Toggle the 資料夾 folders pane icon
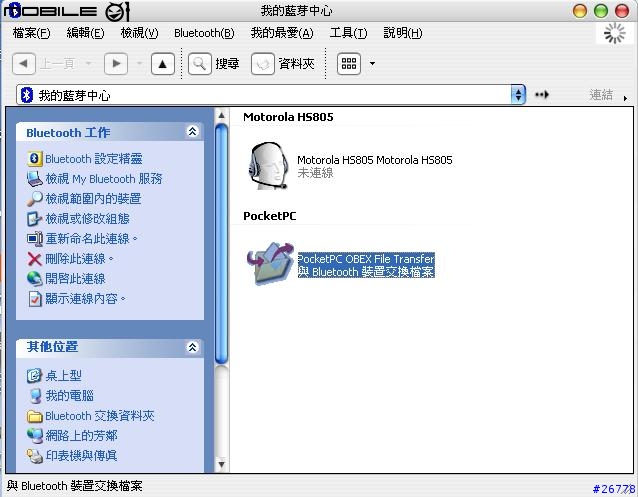Image resolution: width=638 pixels, height=497 pixels. click(263, 63)
